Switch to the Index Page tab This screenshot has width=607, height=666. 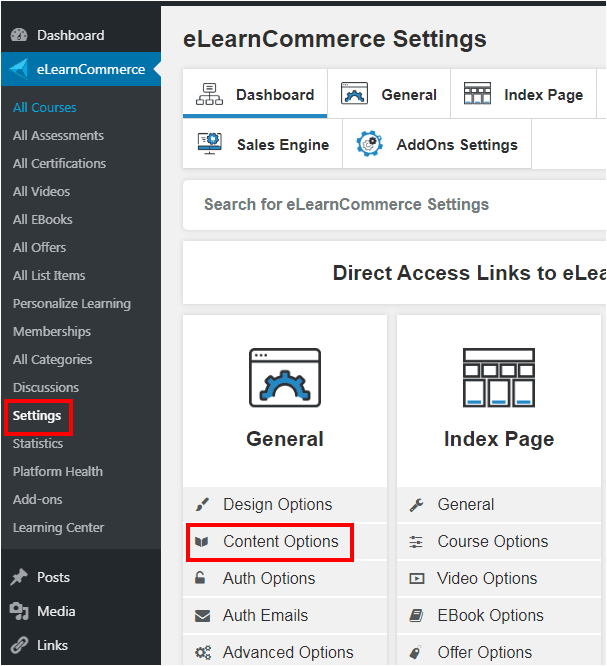523,94
